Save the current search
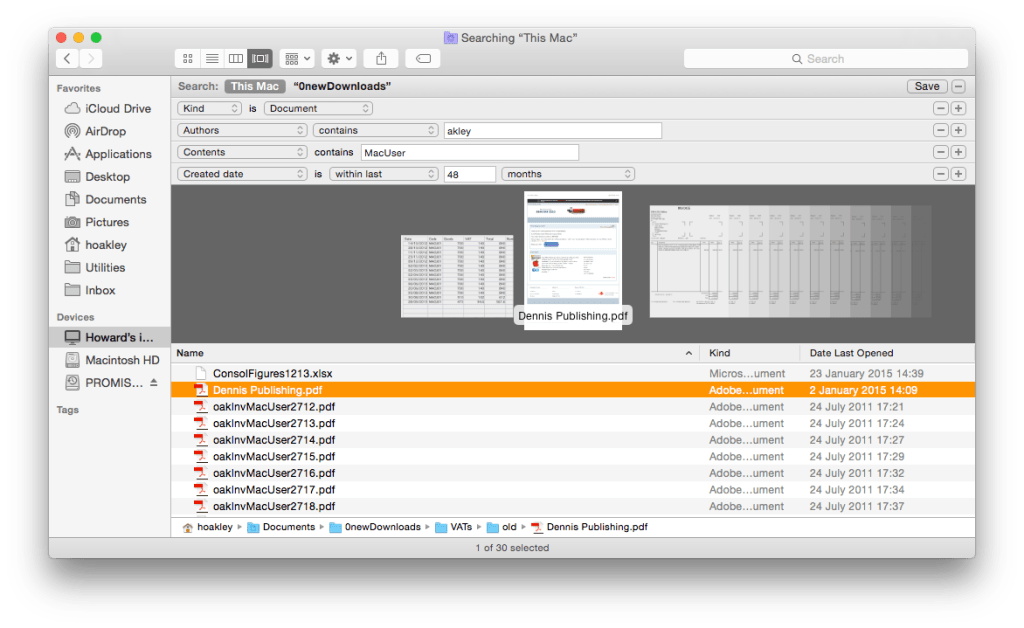The height and width of the screenshot is (628, 1024). [927, 86]
